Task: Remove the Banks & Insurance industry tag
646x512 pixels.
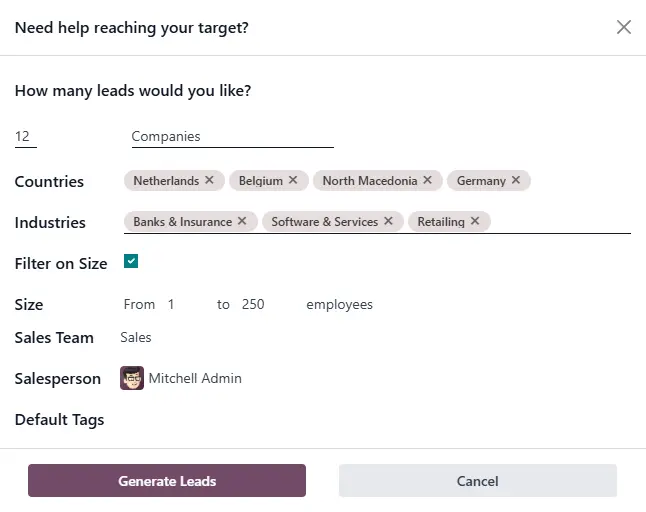Action: (242, 222)
